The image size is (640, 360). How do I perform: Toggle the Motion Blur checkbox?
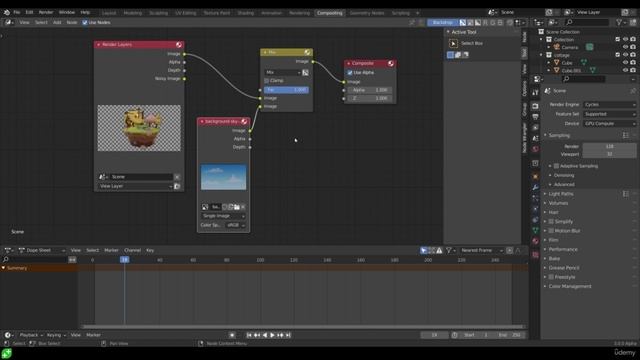click(x=551, y=231)
